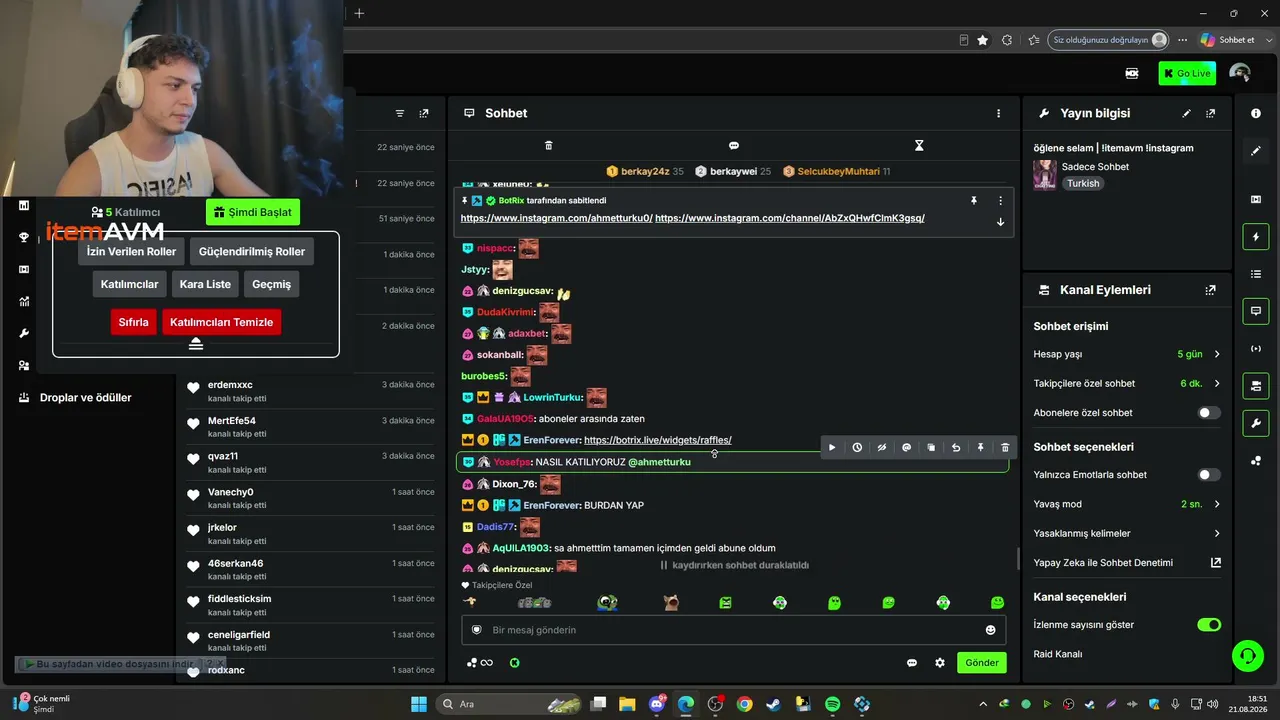Click the Gönder send button
1280x720 pixels.
pyautogui.click(x=981, y=663)
